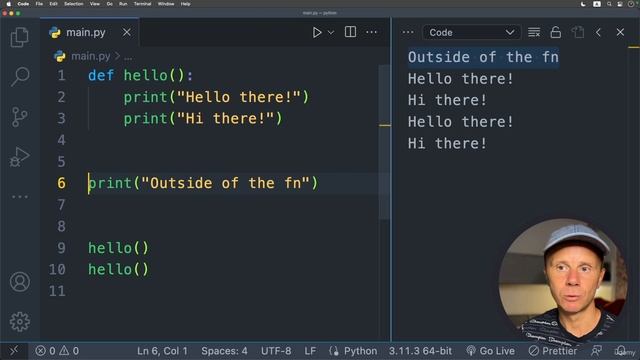Open the Source Control view
Viewport: 640px width, 360px height.
tap(20, 117)
